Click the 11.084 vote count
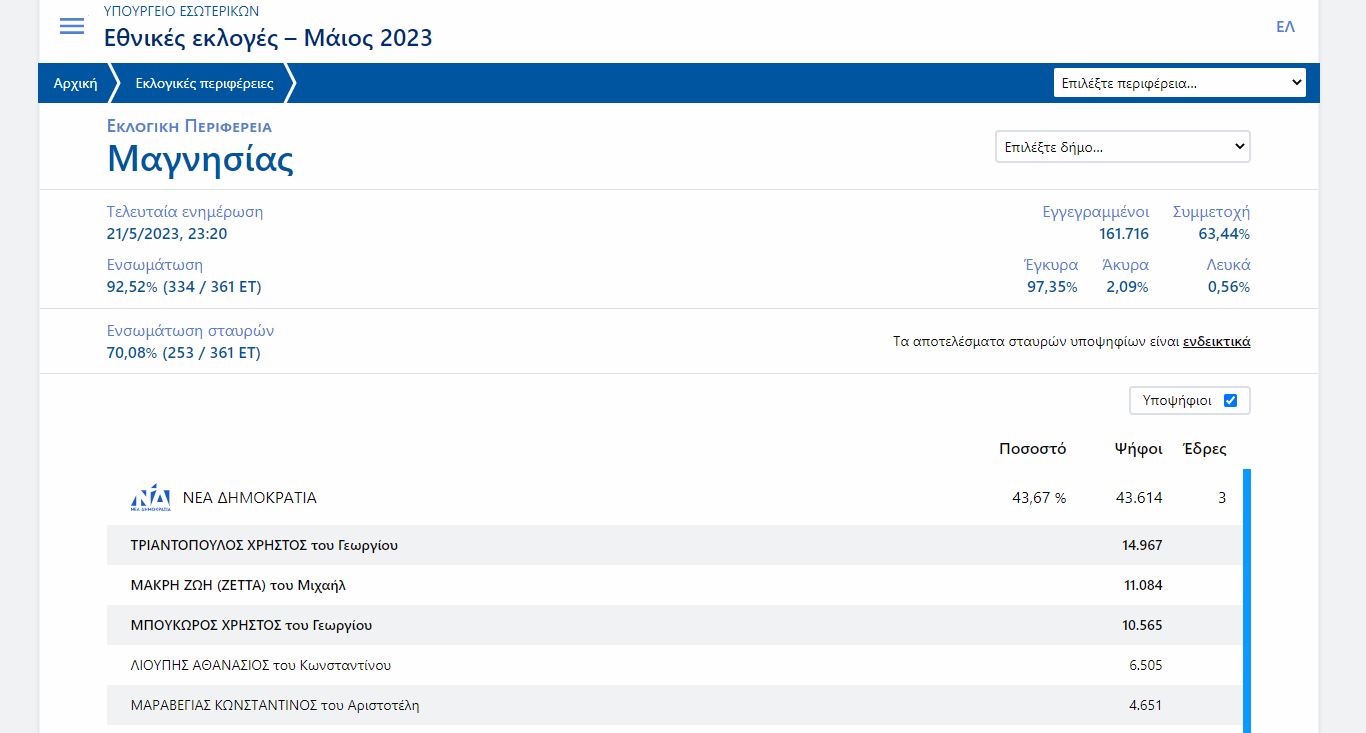 coord(1143,585)
